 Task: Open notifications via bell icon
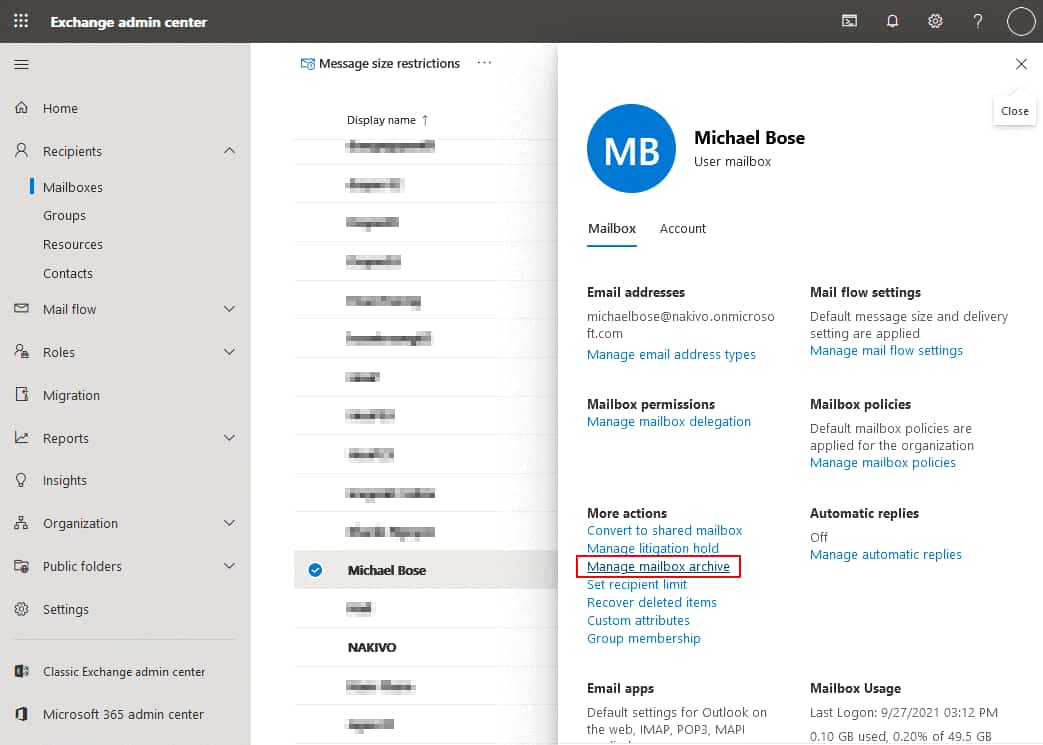click(891, 20)
